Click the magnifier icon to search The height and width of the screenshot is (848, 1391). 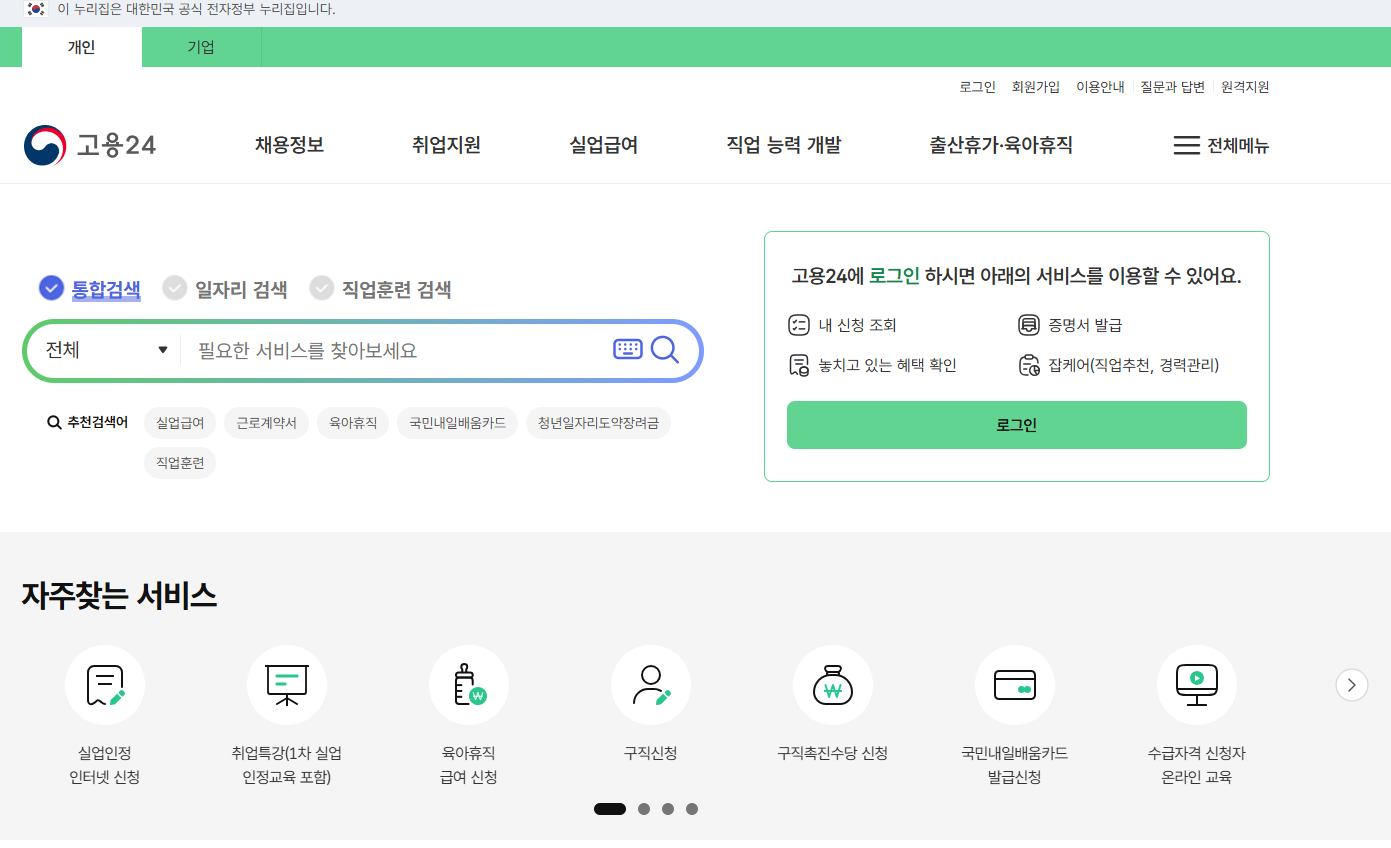tap(665, 350)
